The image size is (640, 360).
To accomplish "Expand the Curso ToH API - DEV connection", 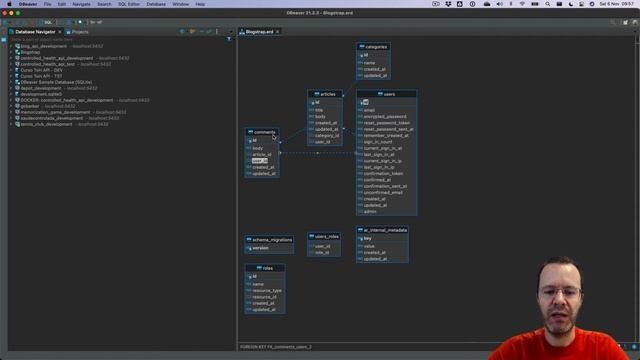I will coord(11,70).
